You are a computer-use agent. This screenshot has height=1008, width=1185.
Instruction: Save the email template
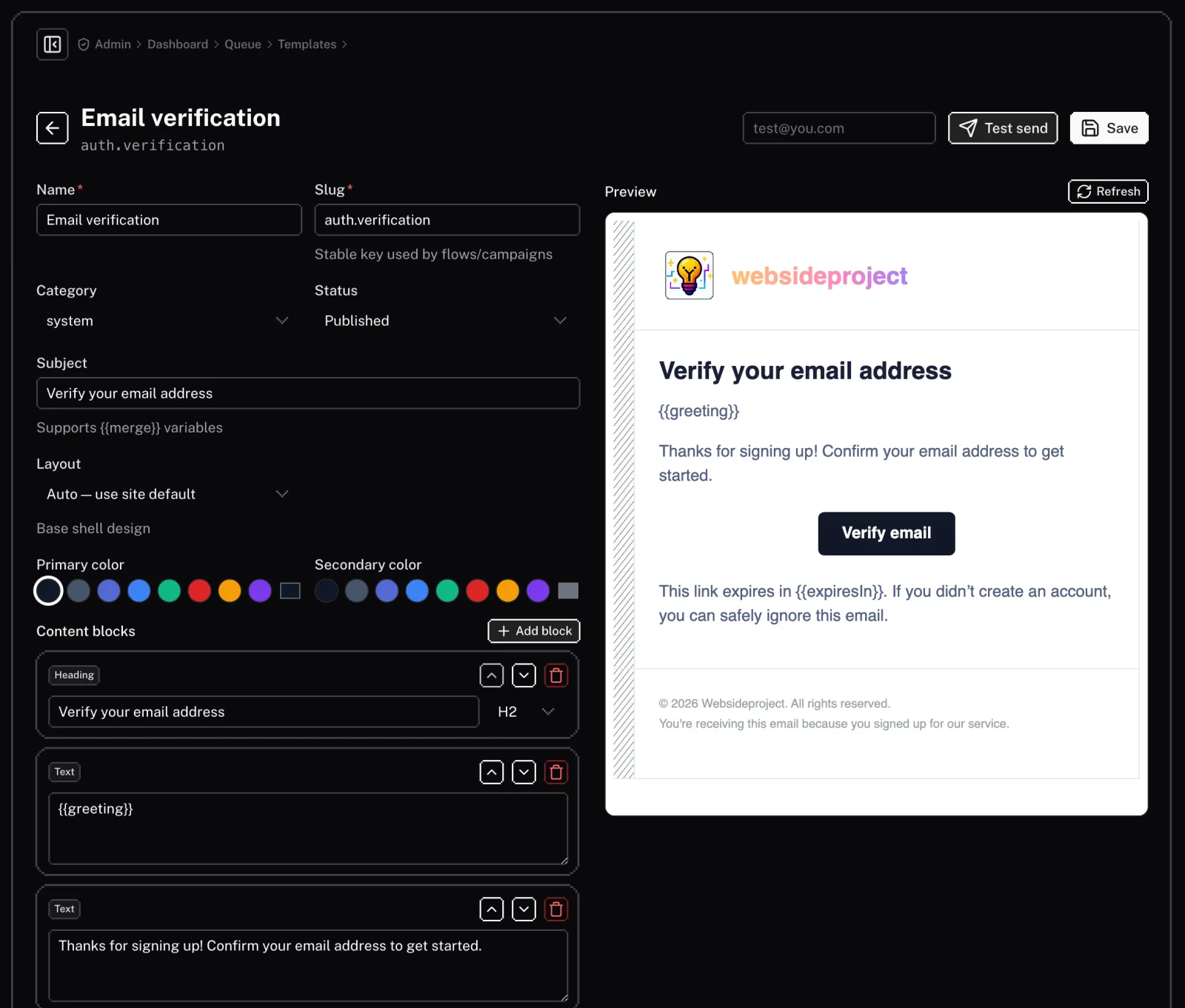[1109, 128]
